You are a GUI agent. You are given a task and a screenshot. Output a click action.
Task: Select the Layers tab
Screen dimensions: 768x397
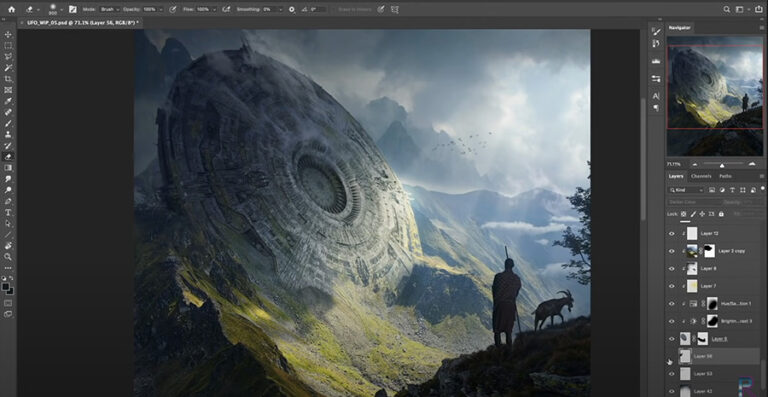tap(676, 176)
